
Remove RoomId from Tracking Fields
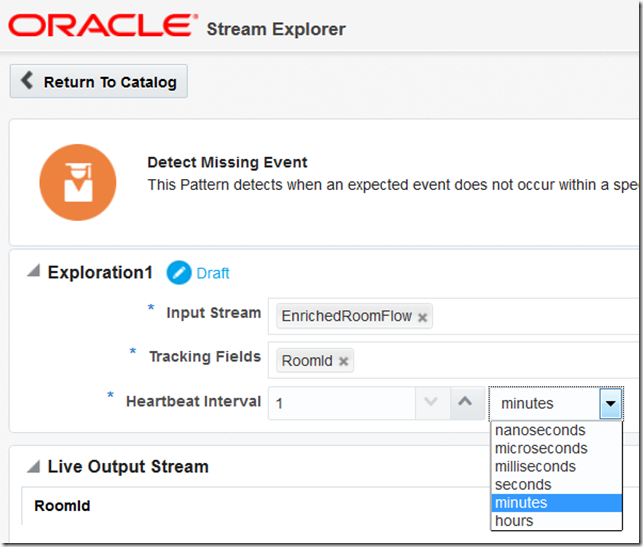(x=343, y=361)
